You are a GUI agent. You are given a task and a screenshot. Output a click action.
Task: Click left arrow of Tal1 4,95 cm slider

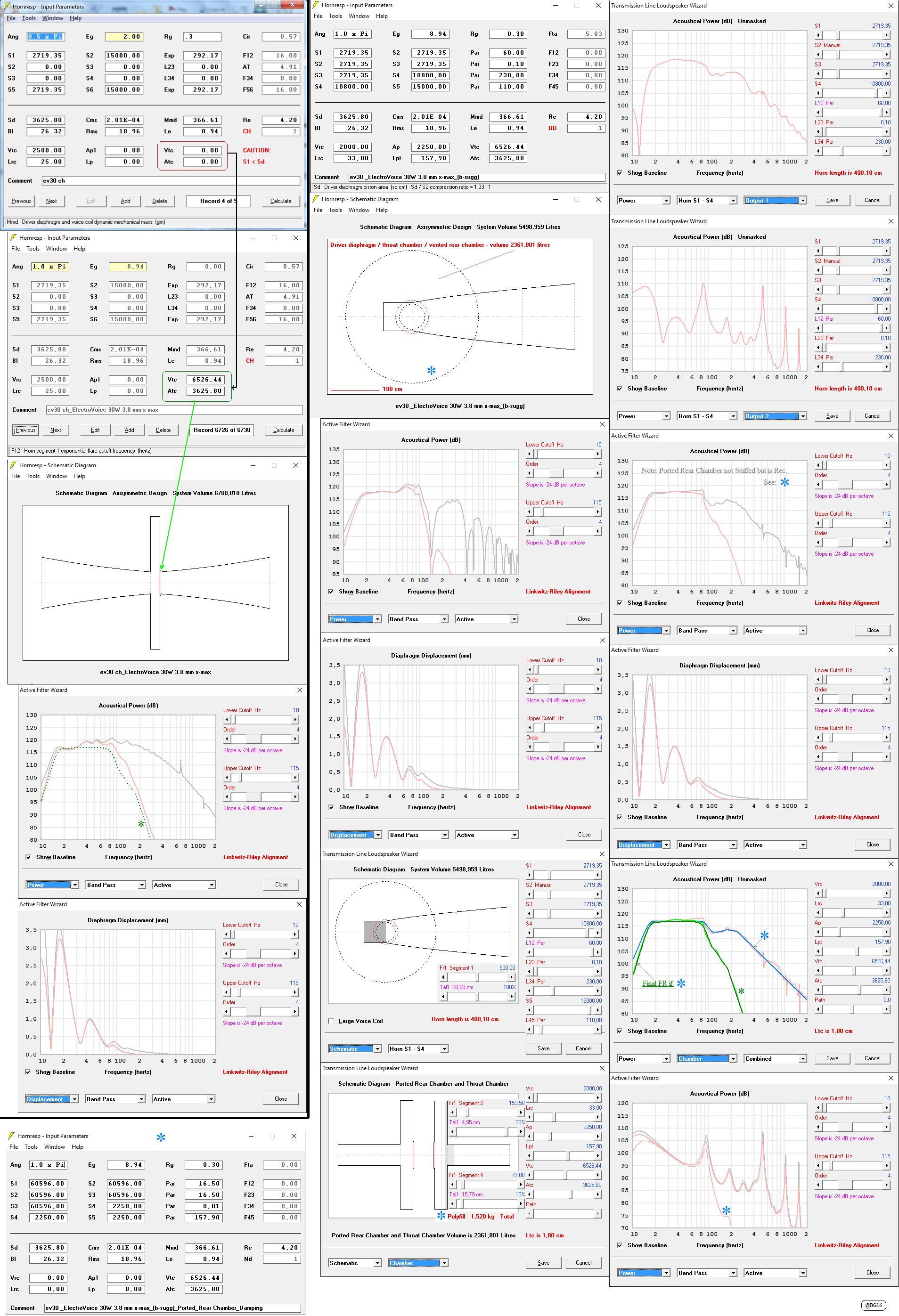pos(452,1131)
